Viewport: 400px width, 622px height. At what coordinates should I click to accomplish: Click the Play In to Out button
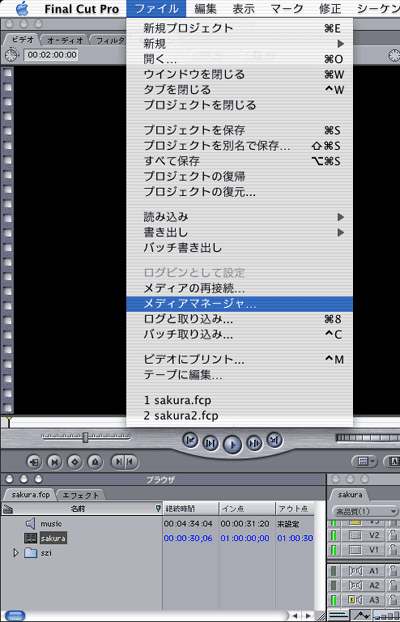[x=210, y=443]
